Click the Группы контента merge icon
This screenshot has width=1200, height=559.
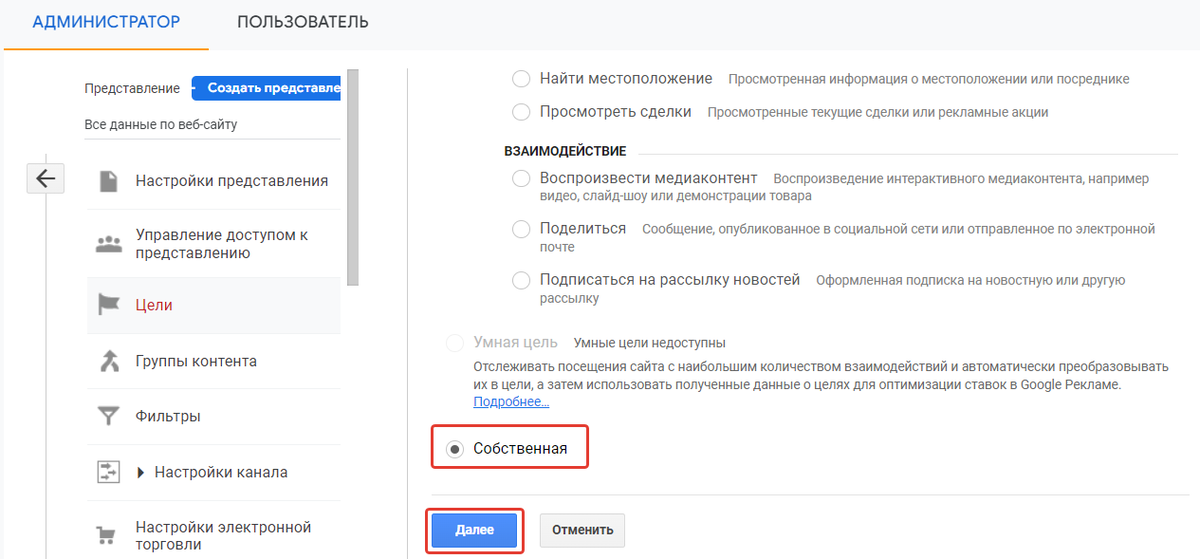point(108,361)
